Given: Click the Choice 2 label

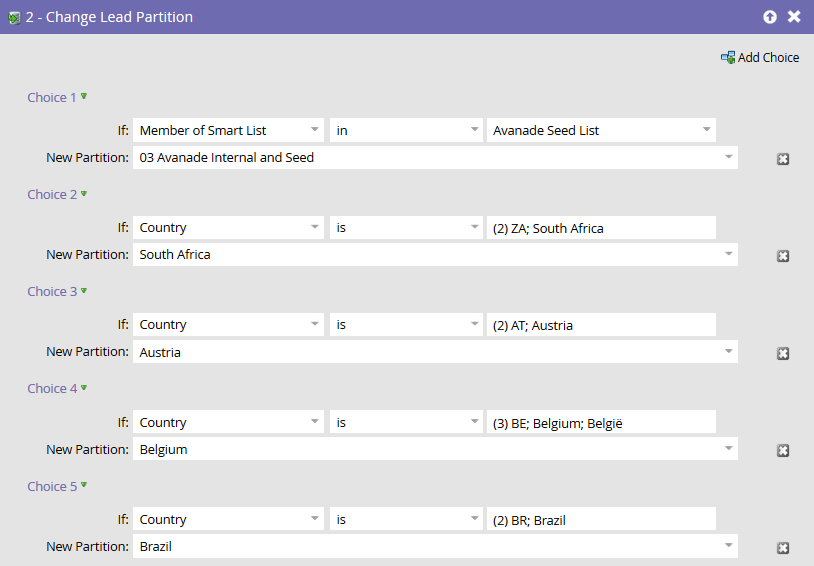Looking at the screenshot, I should coord(51,195).
